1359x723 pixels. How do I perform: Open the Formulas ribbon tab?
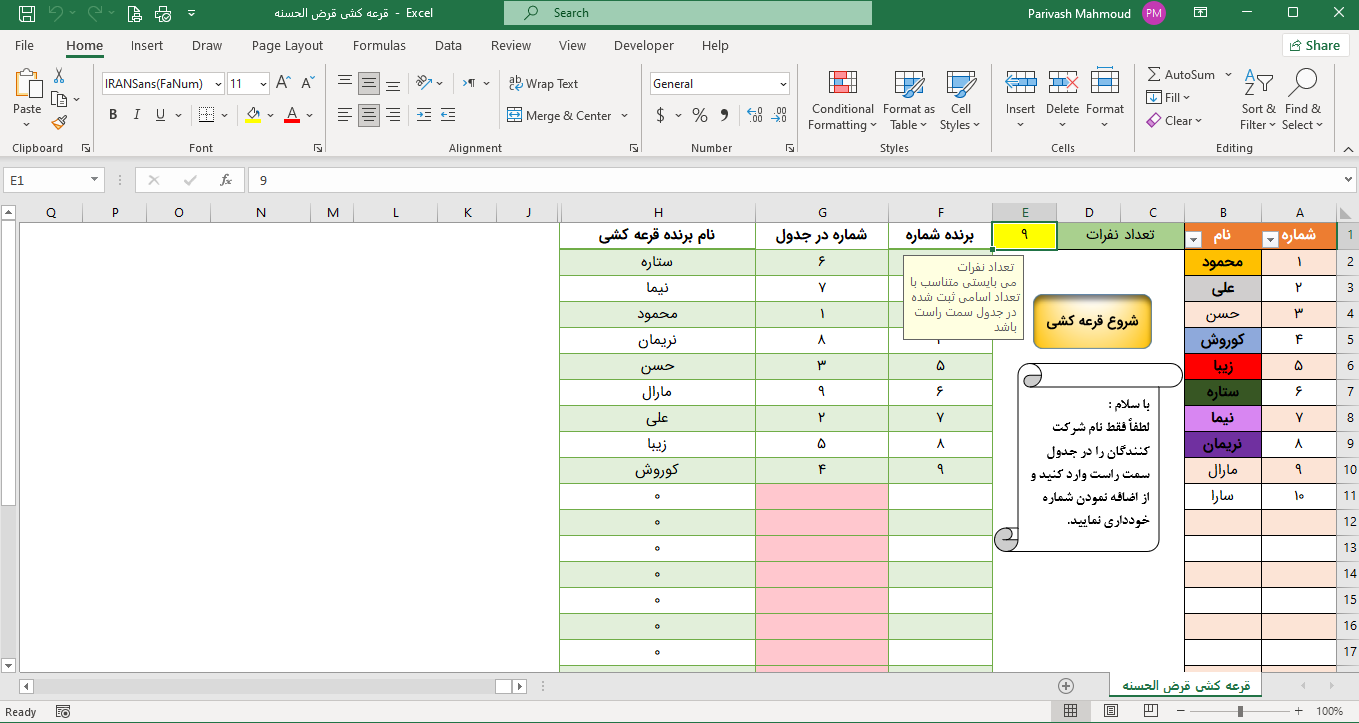click(x=379, y=45)
